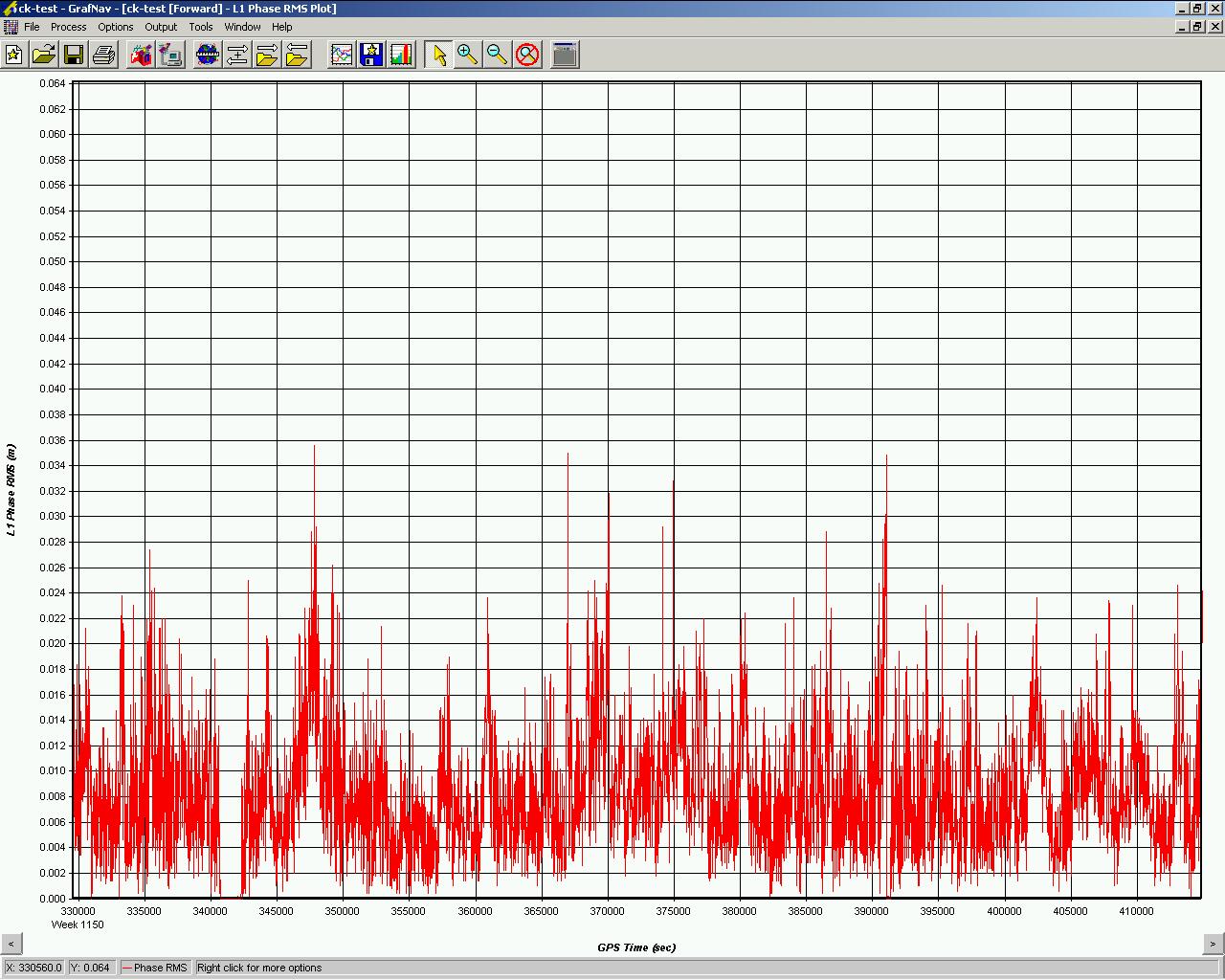Click the horizontal scrollbar right arrow

(1213, 944)
